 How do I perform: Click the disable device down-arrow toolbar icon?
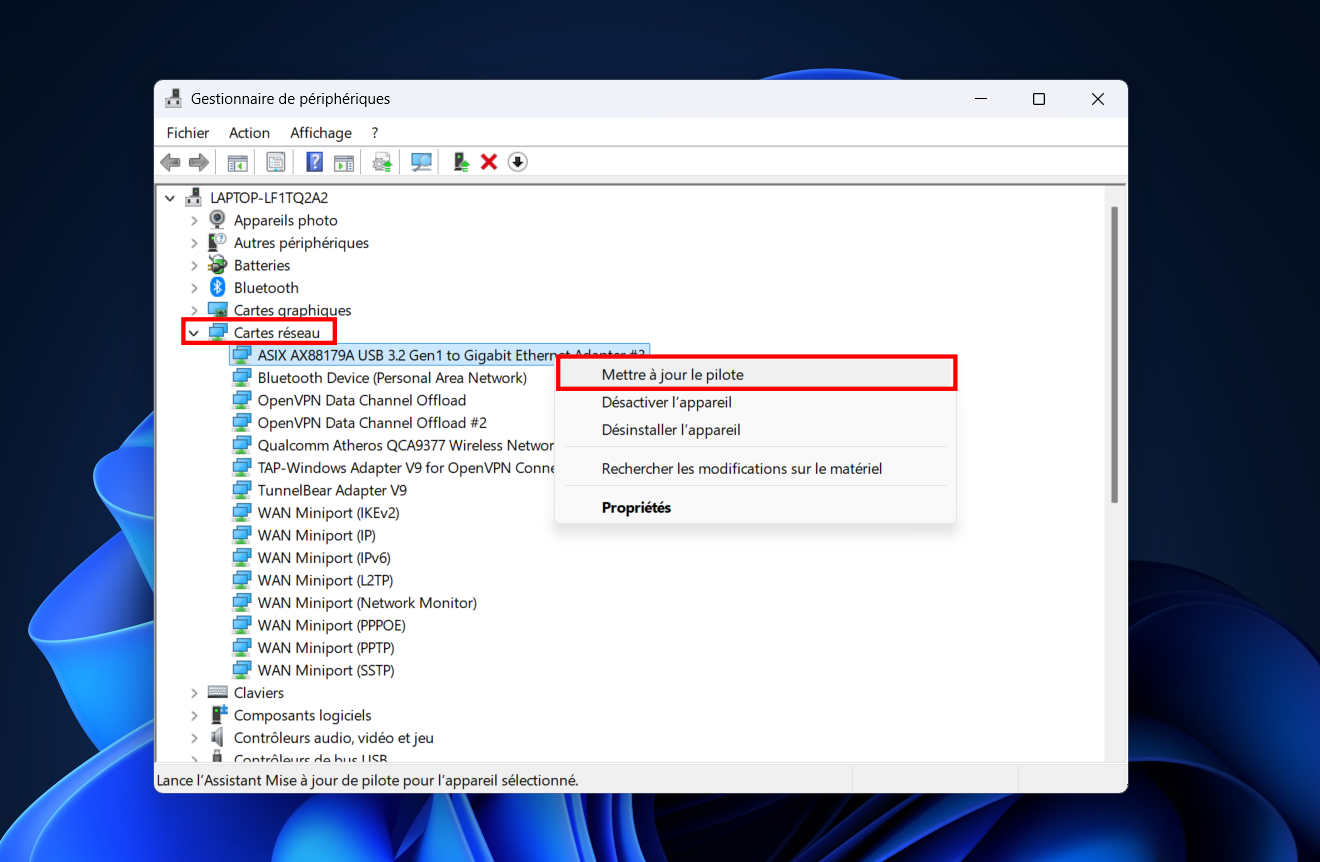pos(517,162)
